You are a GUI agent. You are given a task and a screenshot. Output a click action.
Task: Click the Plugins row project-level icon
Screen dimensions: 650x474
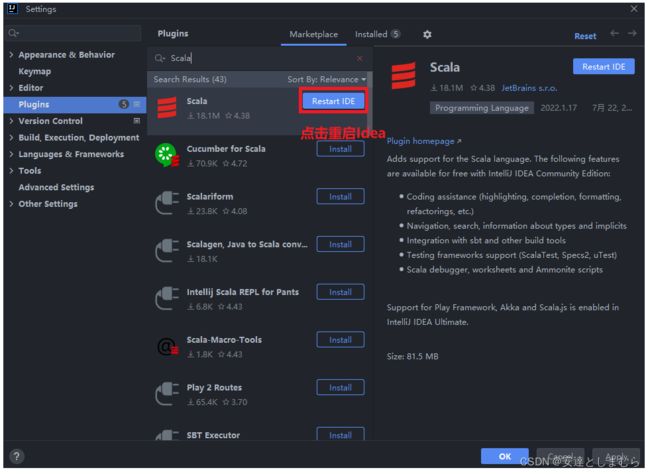[x=137, y=104]
